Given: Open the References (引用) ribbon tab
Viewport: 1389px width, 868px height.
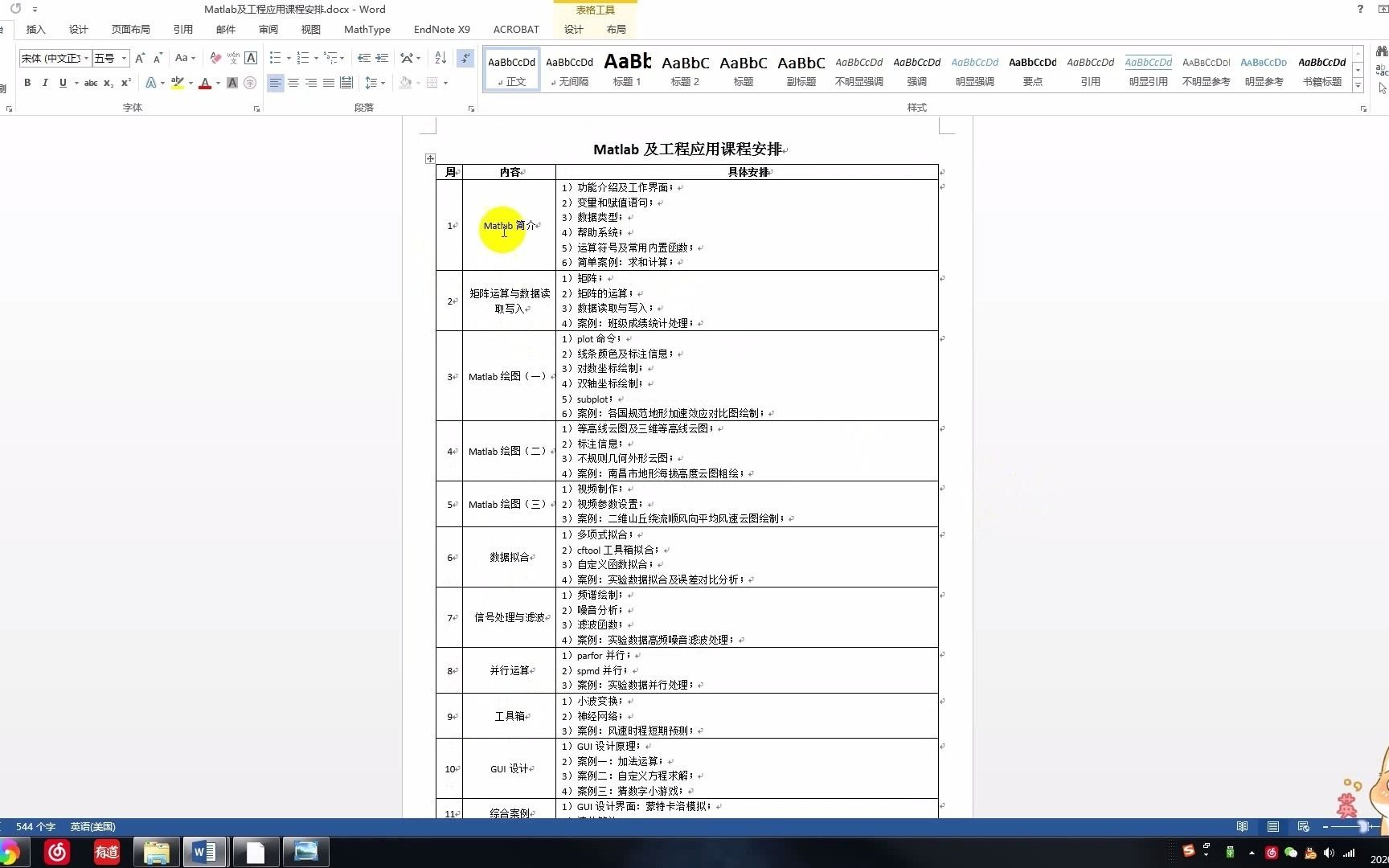Looking at the screenshot, I should pos(183,30).
